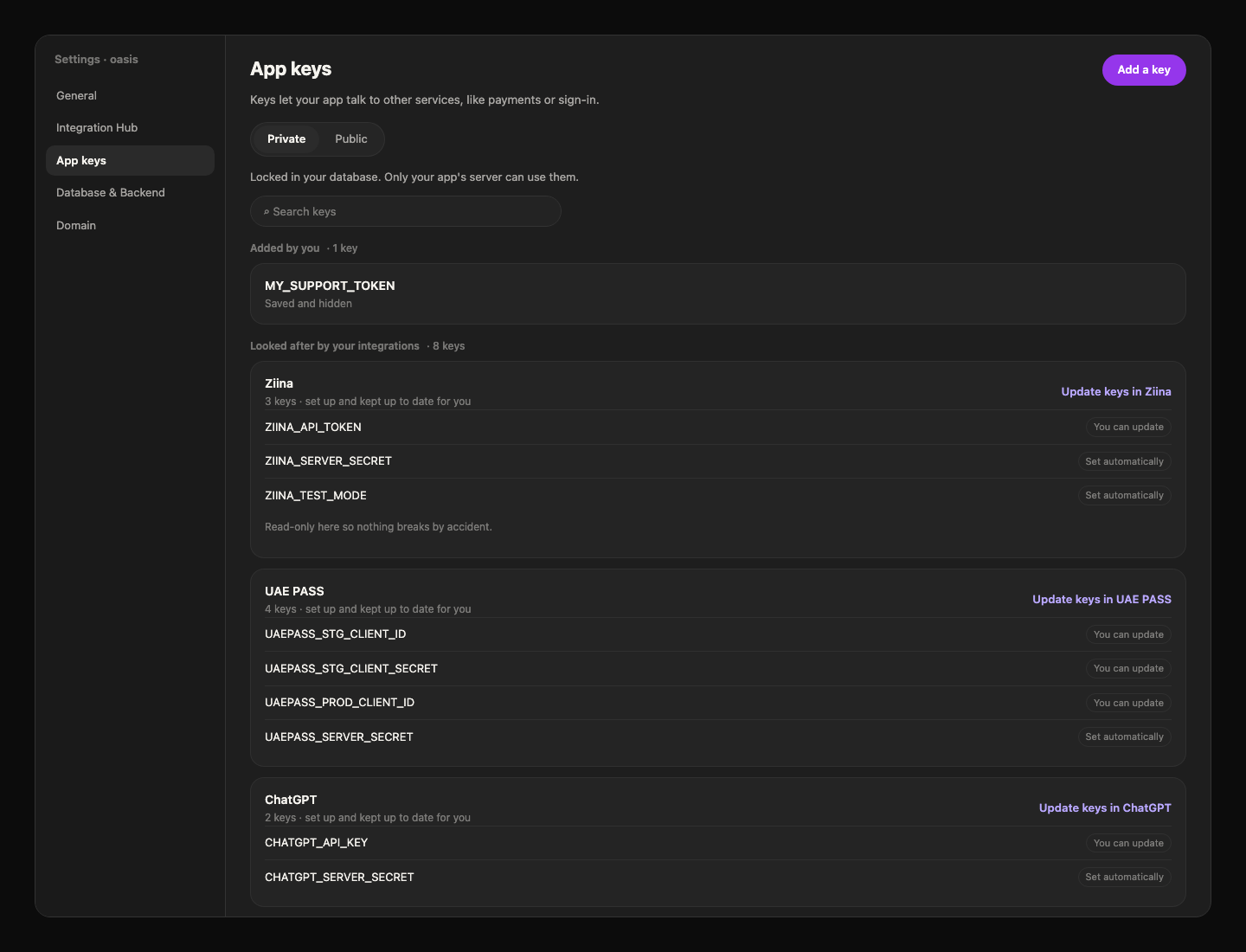
Task: Click You can update badge for UAEPASS_PROD_CLIENT_ID
Action: [x=1128, y=704]
